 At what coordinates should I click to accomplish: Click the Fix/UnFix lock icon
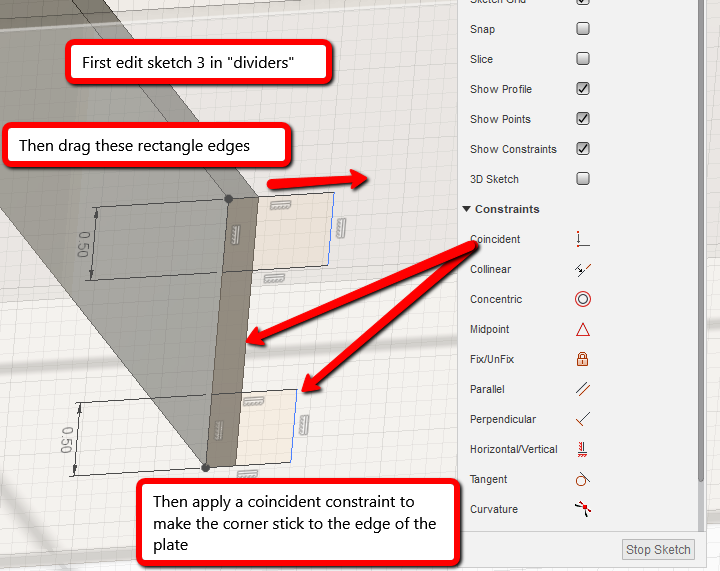582,359
